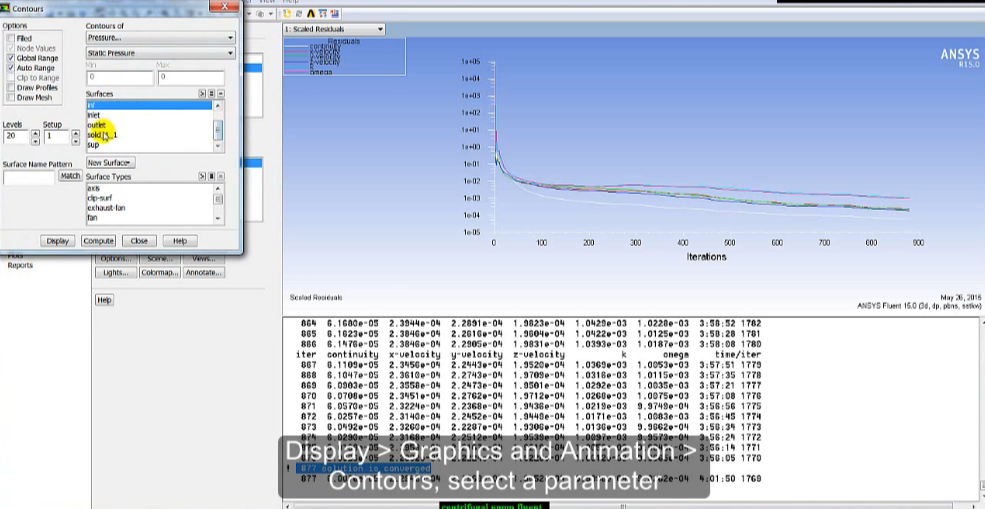This screenshot has height=509, width=985.
Task: Select the outlet surface in Surfaces list
Action: 150,125
